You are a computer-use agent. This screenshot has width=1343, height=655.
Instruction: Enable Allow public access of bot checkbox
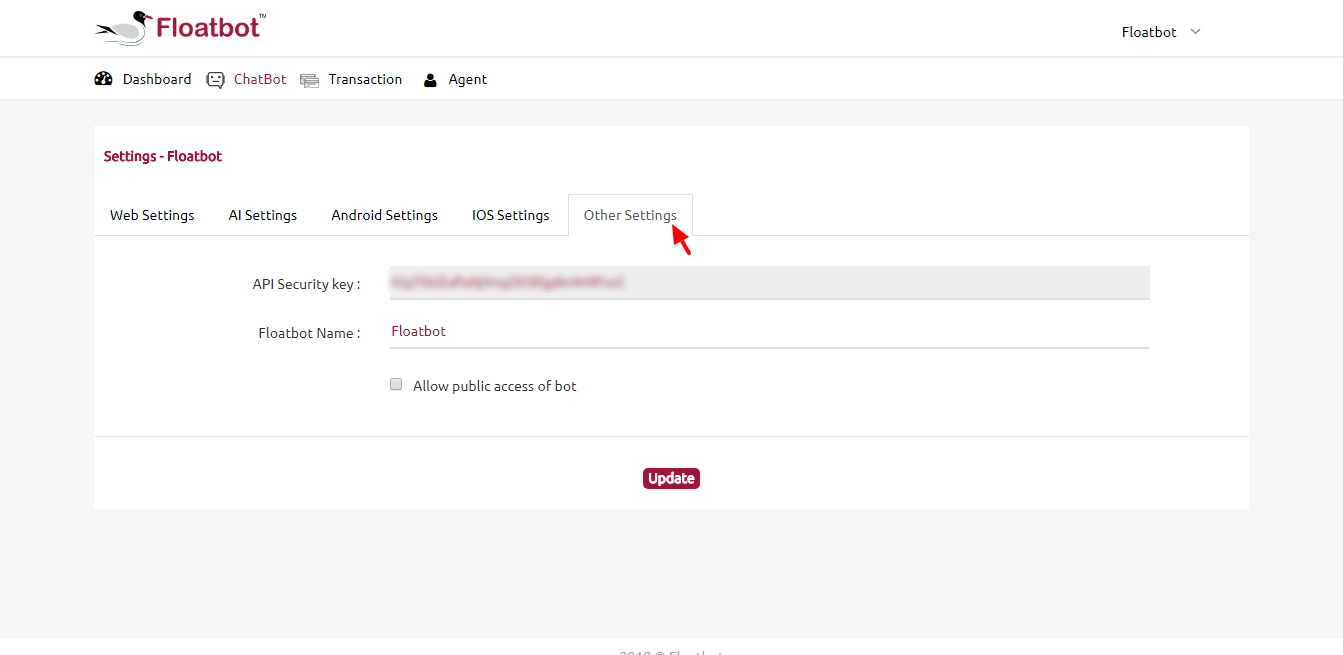point(396,385)
